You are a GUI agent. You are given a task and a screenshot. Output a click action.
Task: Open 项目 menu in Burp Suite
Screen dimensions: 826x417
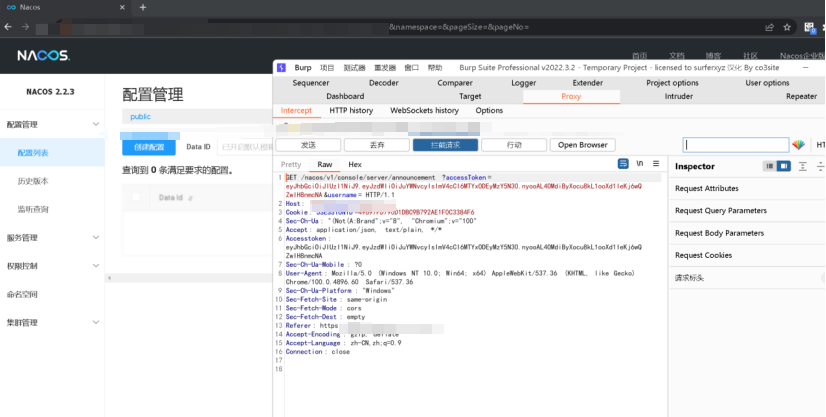click(327, 67)
